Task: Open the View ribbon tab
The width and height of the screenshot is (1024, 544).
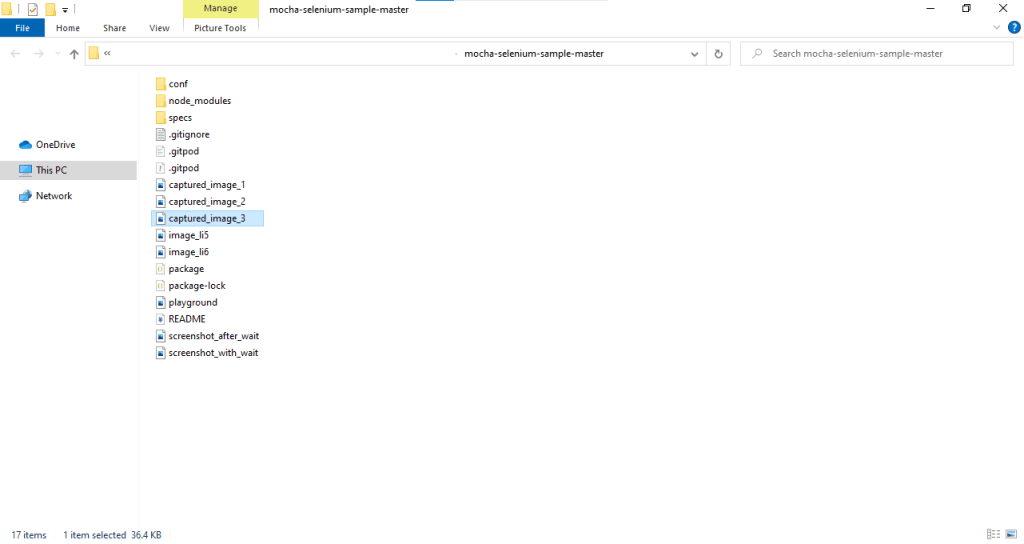Action: click(159, 28)
